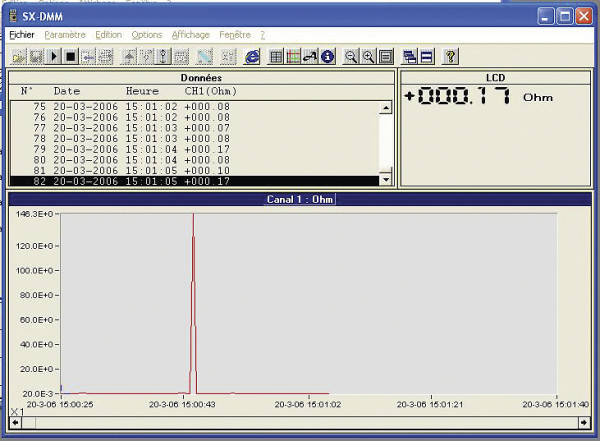Image resolution: width=600 pixels, height=441 pixels.
Task: Click the annotation 'A' text icon
Action: point(310,57)
